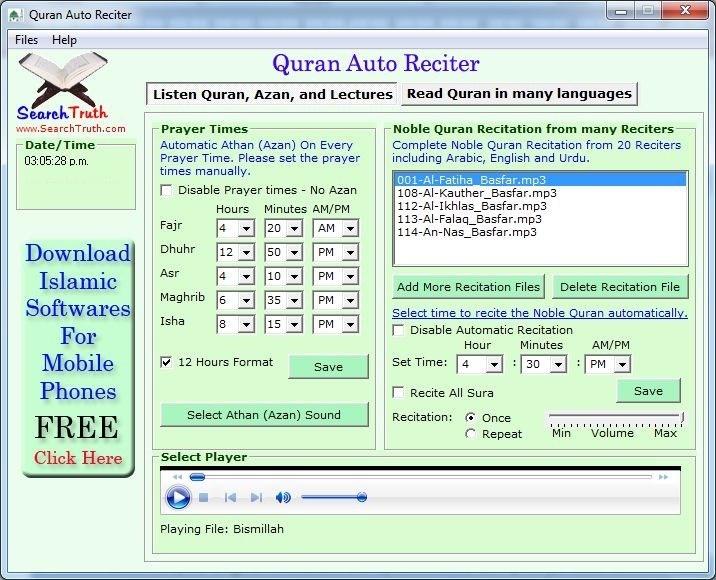Adjust the recitation Volume slider handle
This screenshot has width=716, height=580.
click(x=682, y=417)
